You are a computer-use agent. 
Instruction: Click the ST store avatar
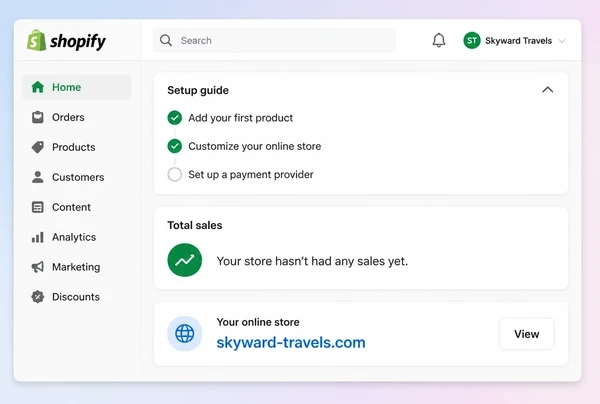point(472,41)
